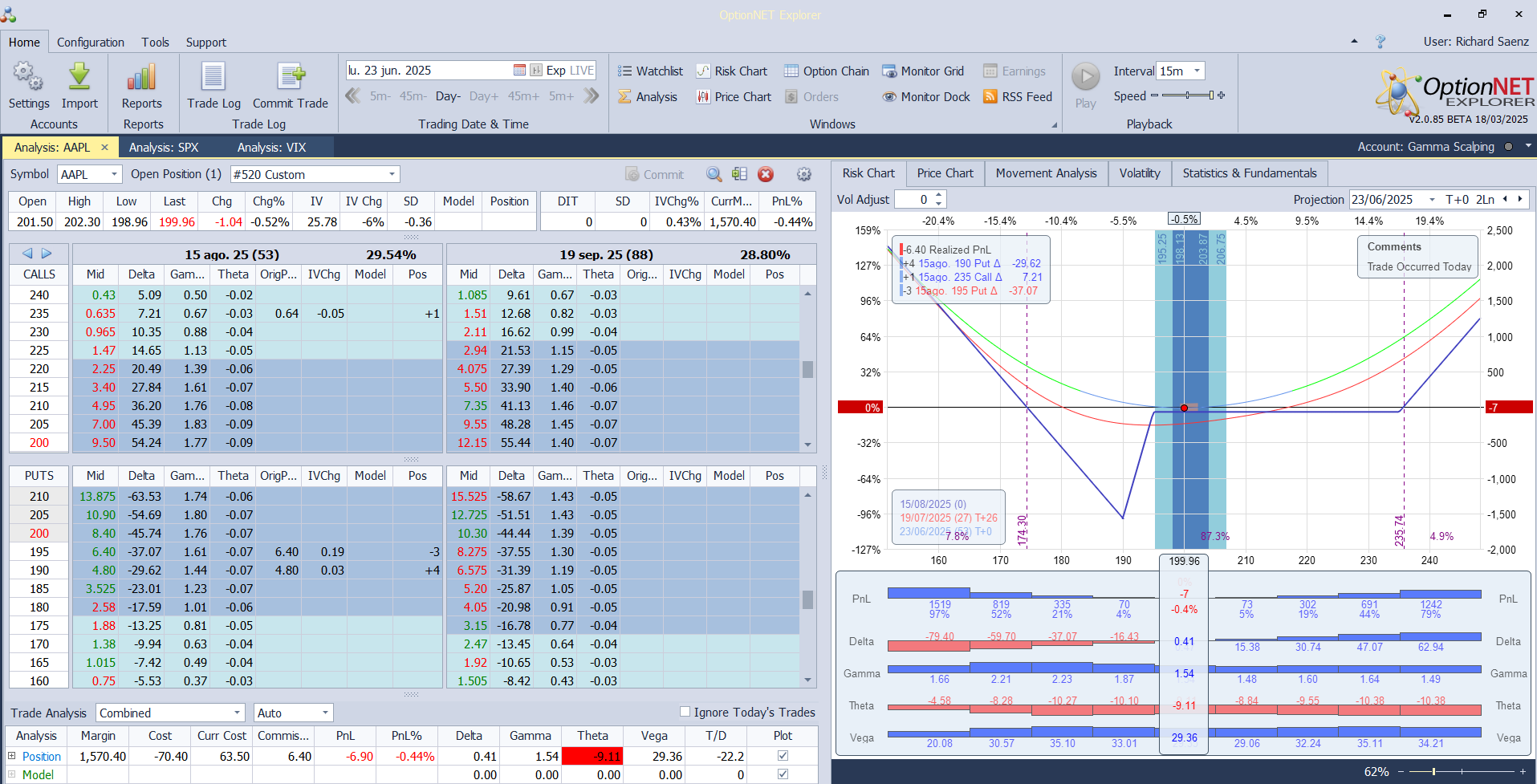
Task: Open the Price Chart candlestick window from the ribbon
Action: pyautogui.click(x=733, y=97)
